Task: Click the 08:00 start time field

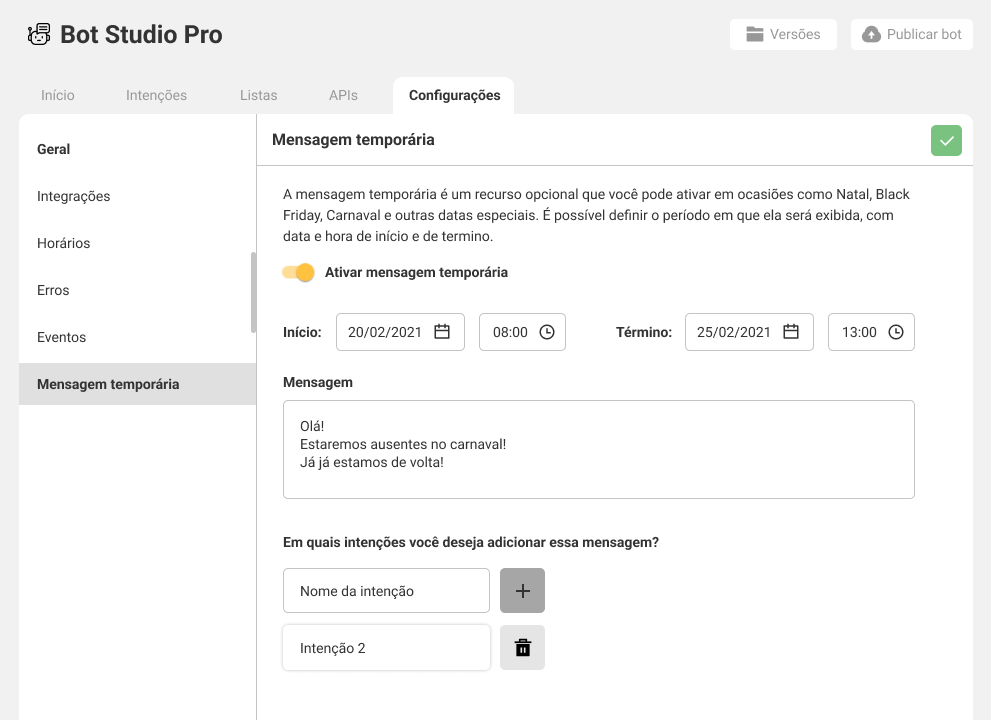Action: click(522, 332)
